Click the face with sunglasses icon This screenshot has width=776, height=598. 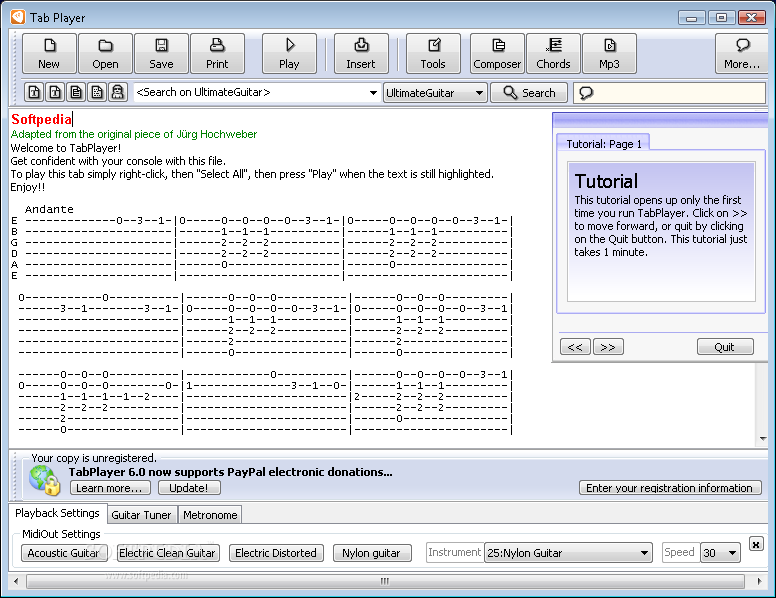pyautogui.click(x=118, y=93)
